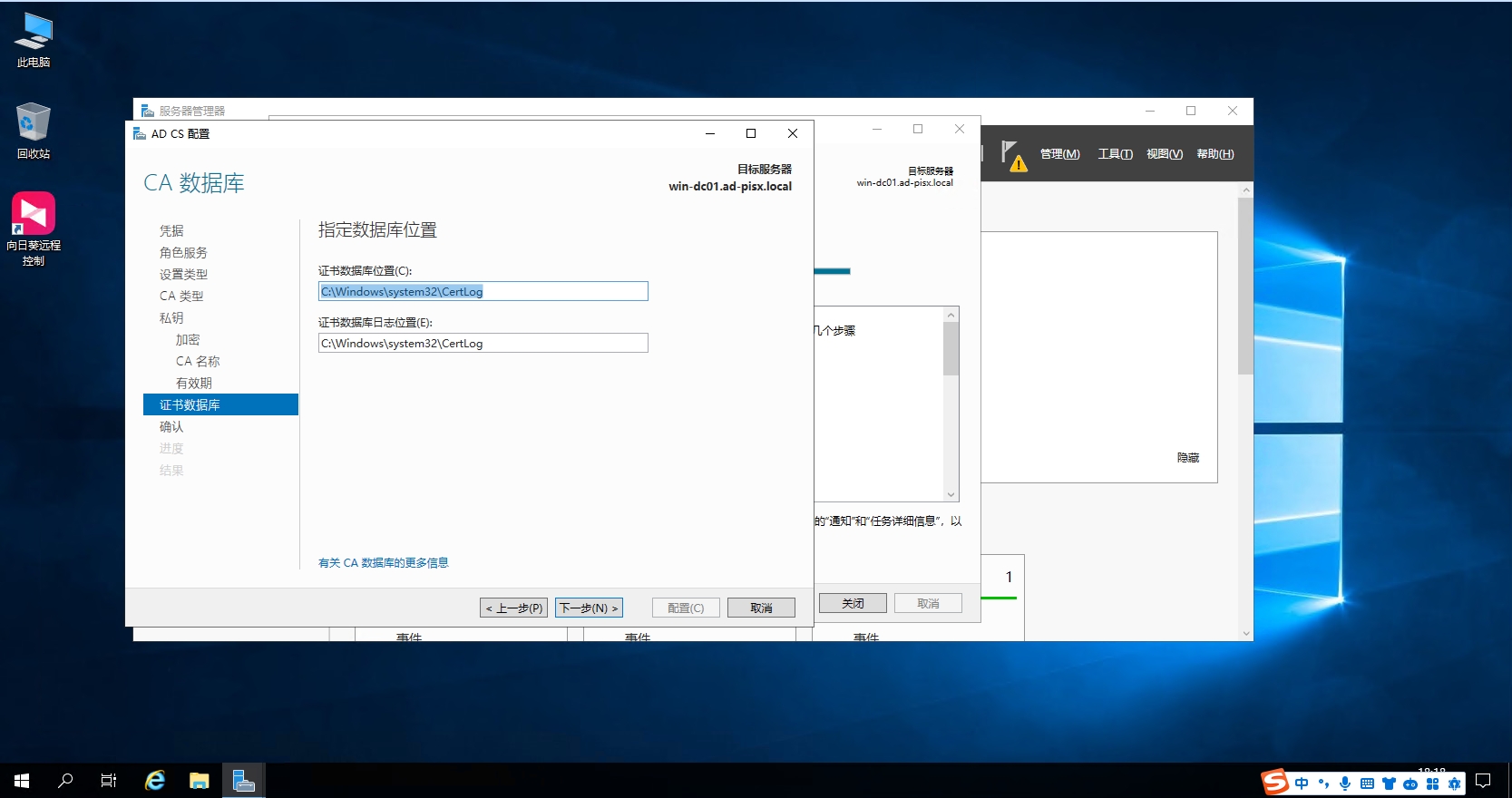Click the taskbar search magnifier icon
The image size is (1512, 798).
(65, 781)
